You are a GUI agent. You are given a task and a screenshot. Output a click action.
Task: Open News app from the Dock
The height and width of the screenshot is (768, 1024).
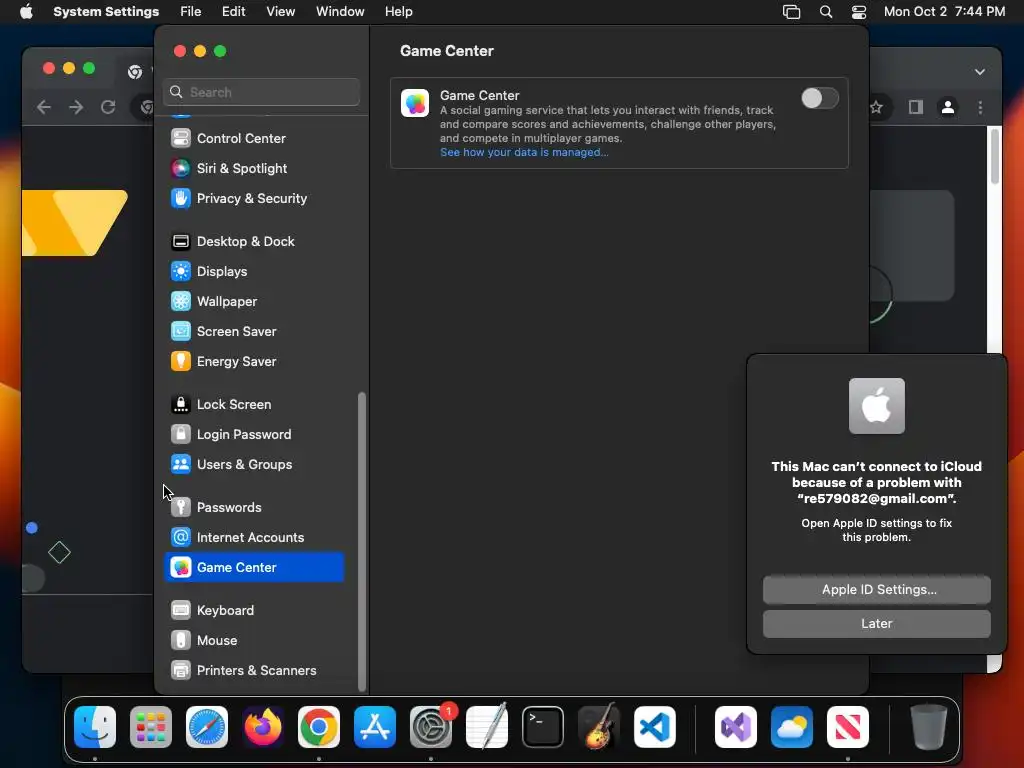click(x=848, y=727)
